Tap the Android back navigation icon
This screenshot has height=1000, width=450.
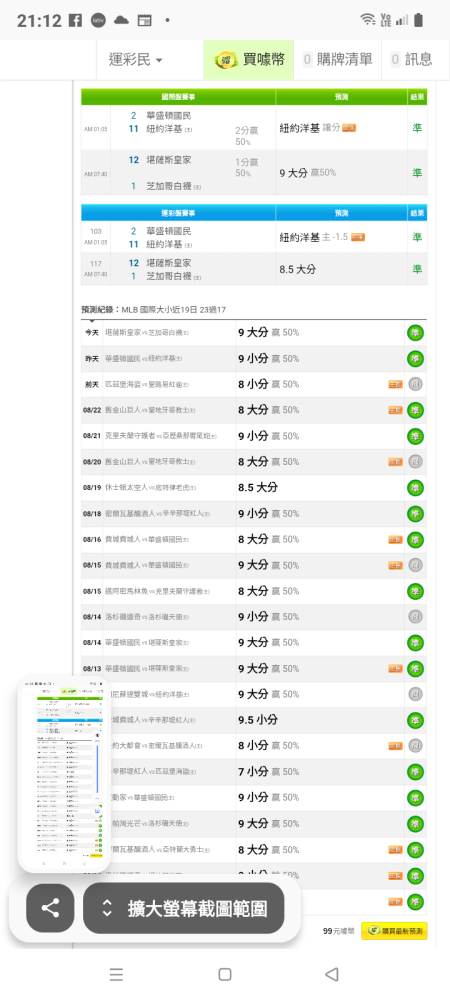pyautogui.click(x=331, y=974)
